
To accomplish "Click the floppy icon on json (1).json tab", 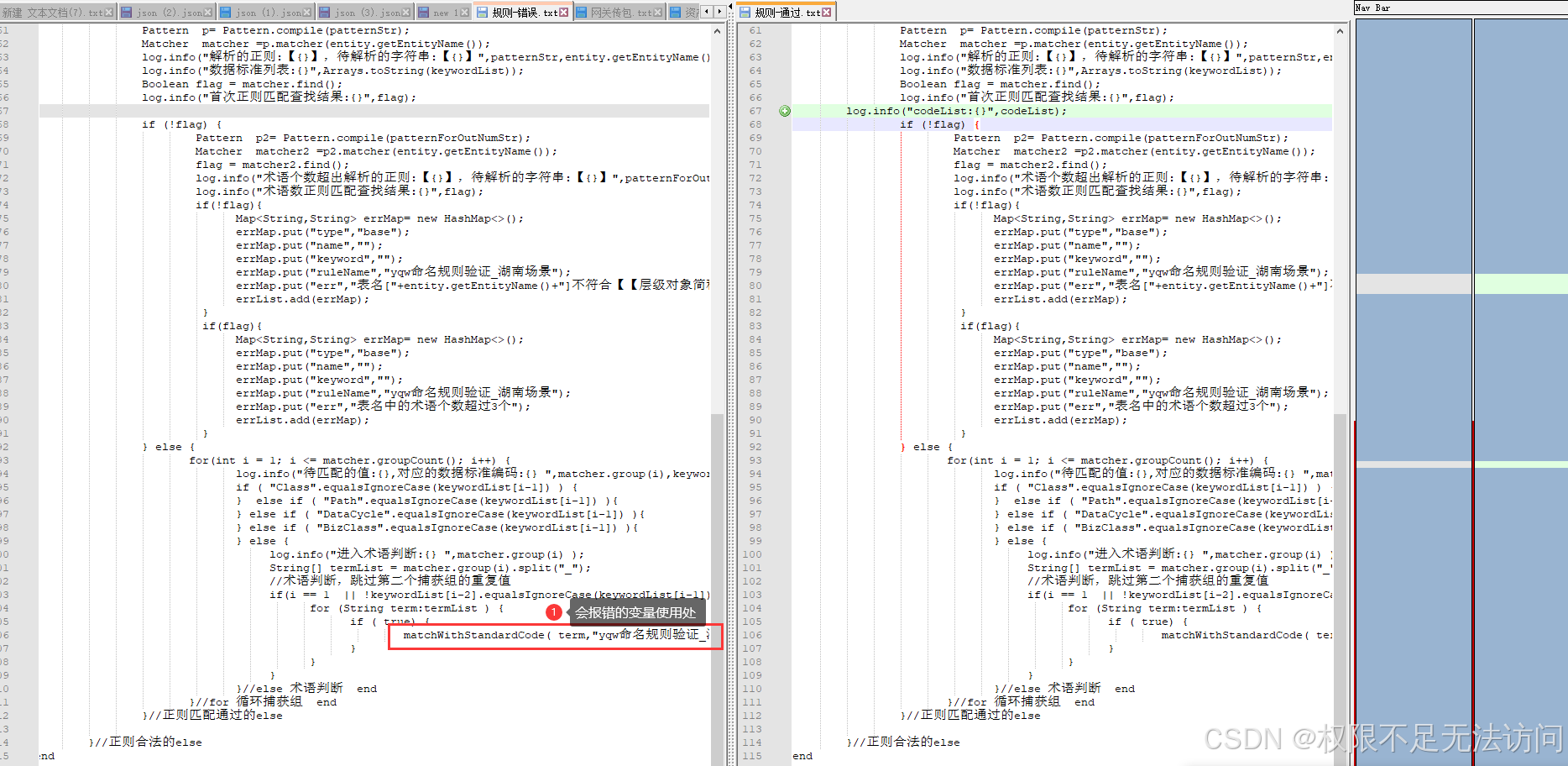I will click(x=223, y=11).
